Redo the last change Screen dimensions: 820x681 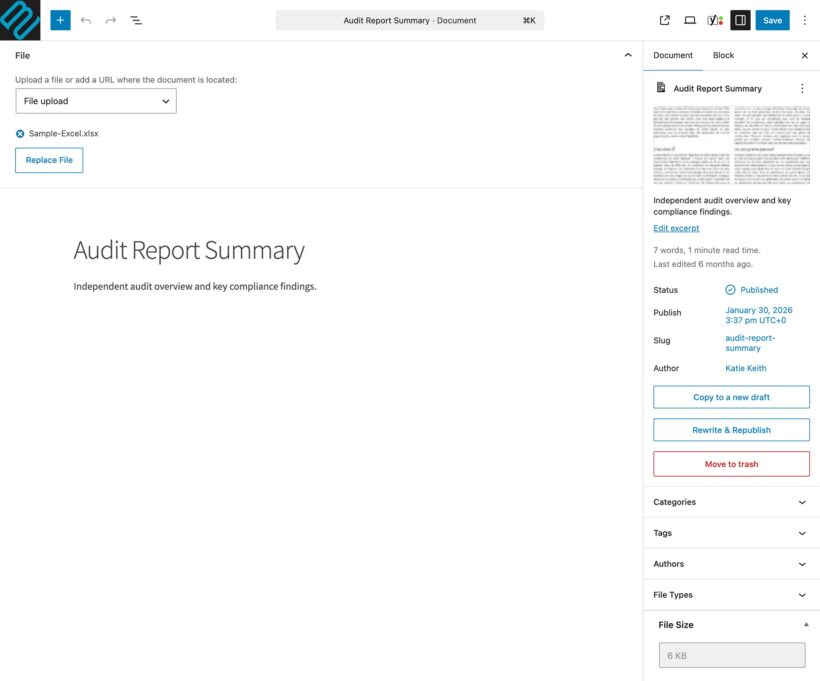[111, 20]
